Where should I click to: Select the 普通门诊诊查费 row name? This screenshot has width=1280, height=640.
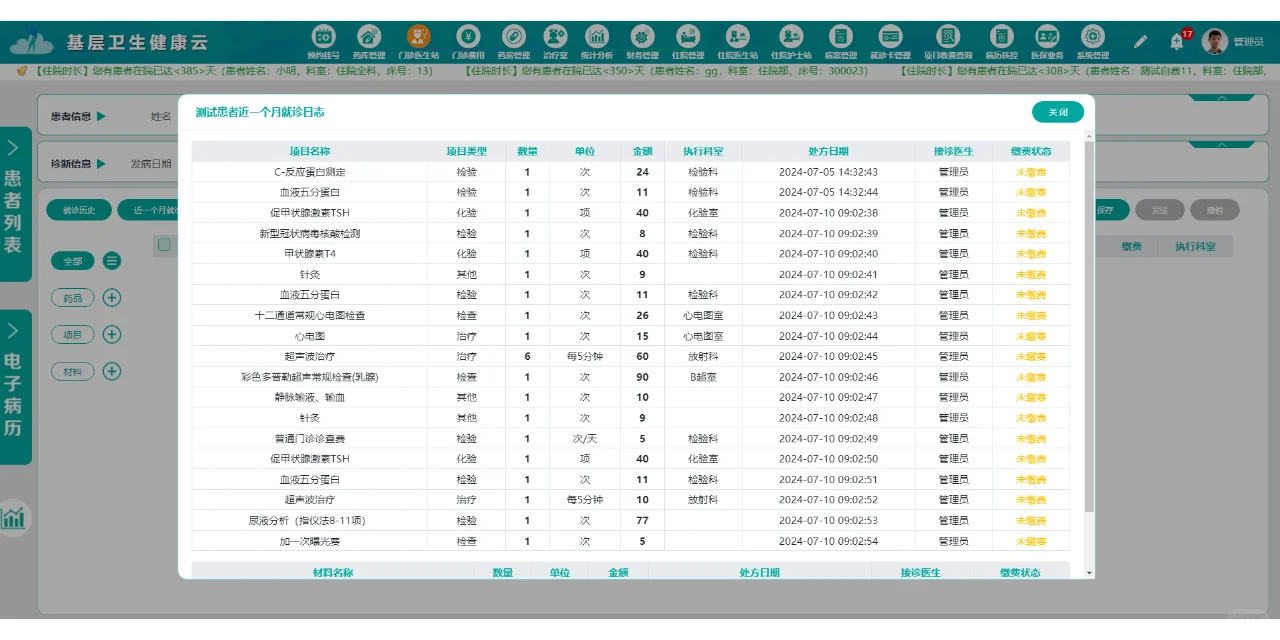click(x=309, y=438)
